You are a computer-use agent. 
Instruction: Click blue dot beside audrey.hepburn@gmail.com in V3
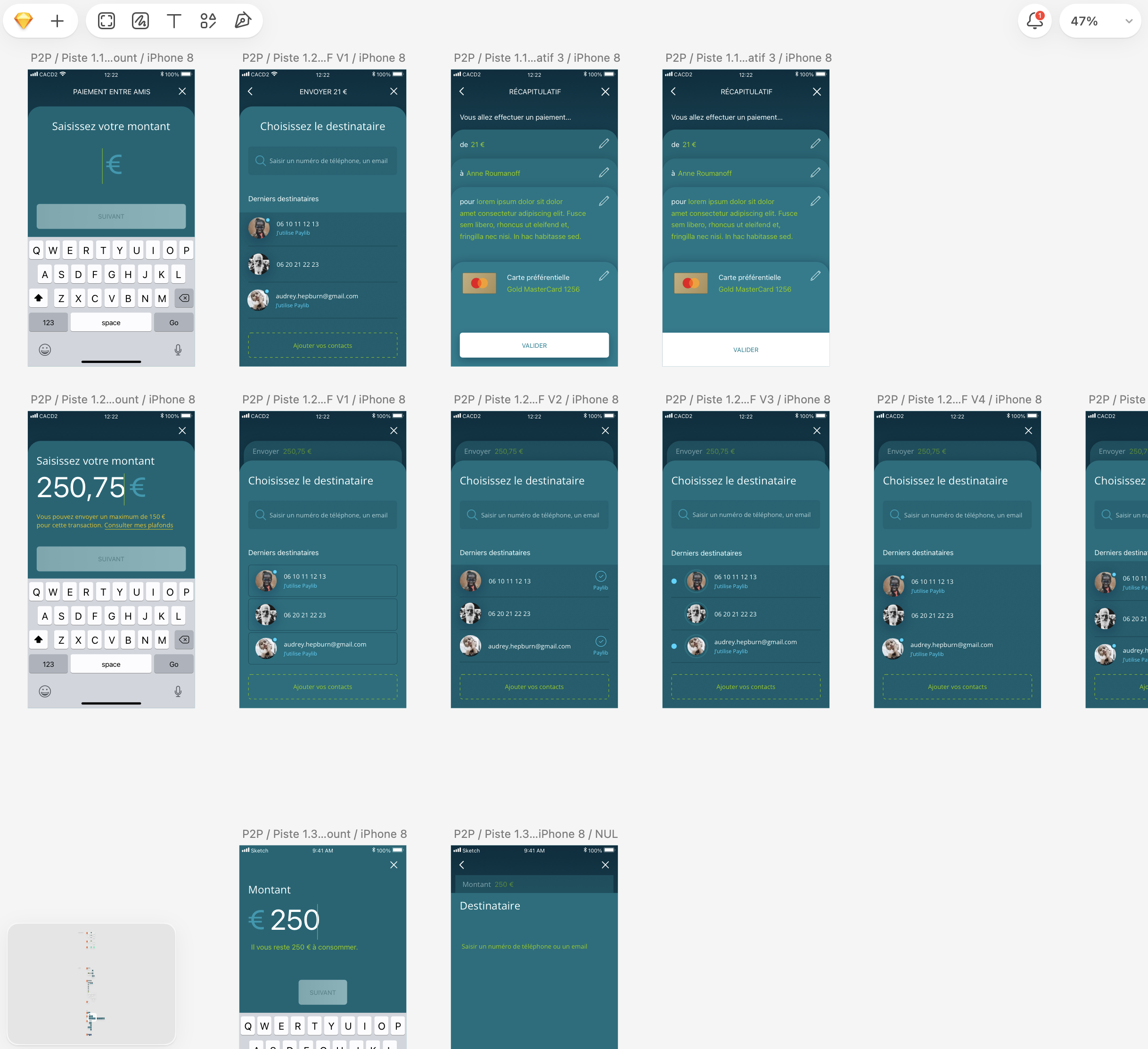pos(674,647)
